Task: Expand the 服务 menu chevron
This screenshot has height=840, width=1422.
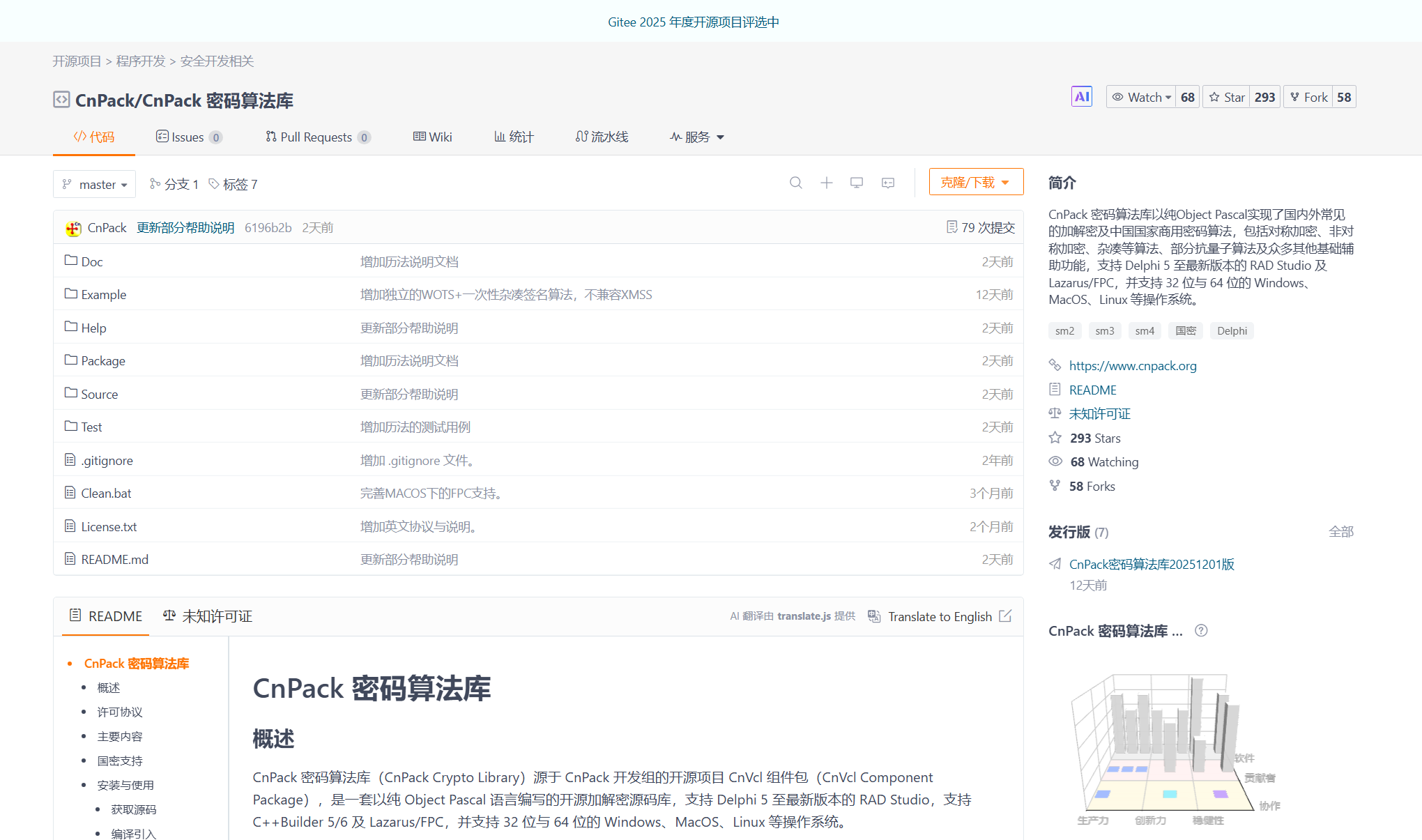Action: pos(720,137)
